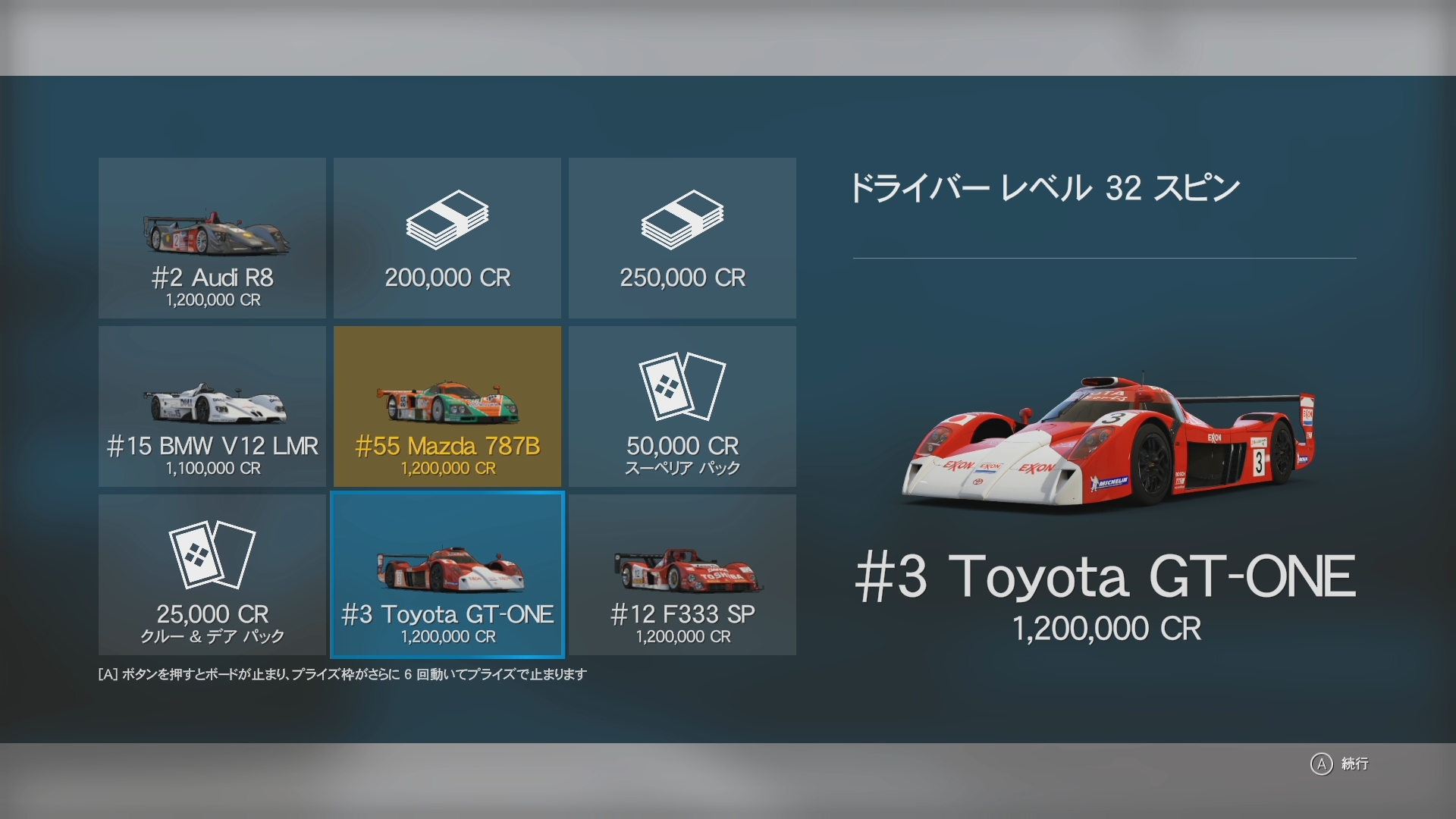Select the card pack icon above 25,000 CR
The height and width of the screenshot is (819, 1456).
coord(212,555)
